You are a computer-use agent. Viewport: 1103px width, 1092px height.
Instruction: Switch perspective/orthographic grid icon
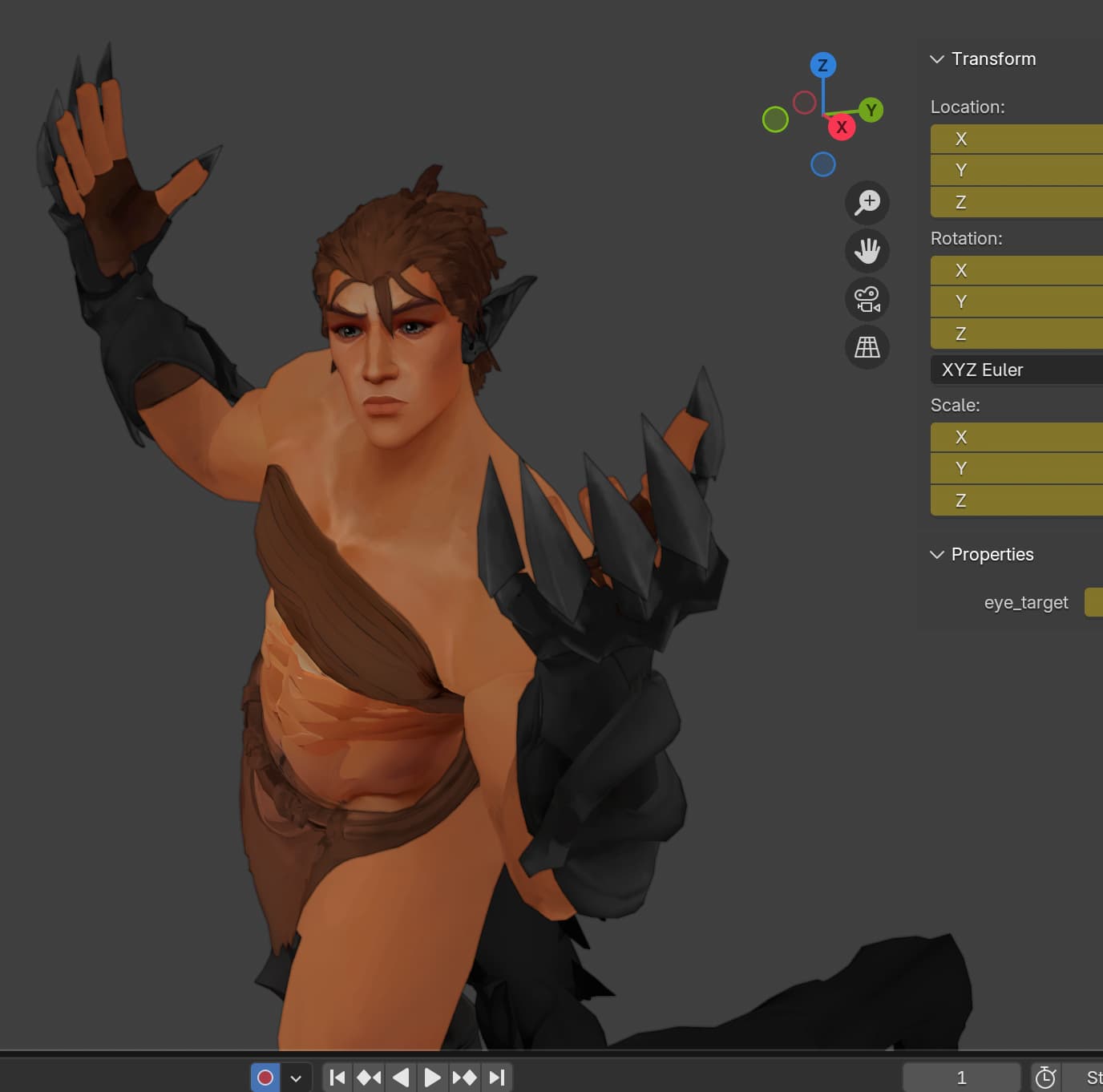(x=867, y=347)
